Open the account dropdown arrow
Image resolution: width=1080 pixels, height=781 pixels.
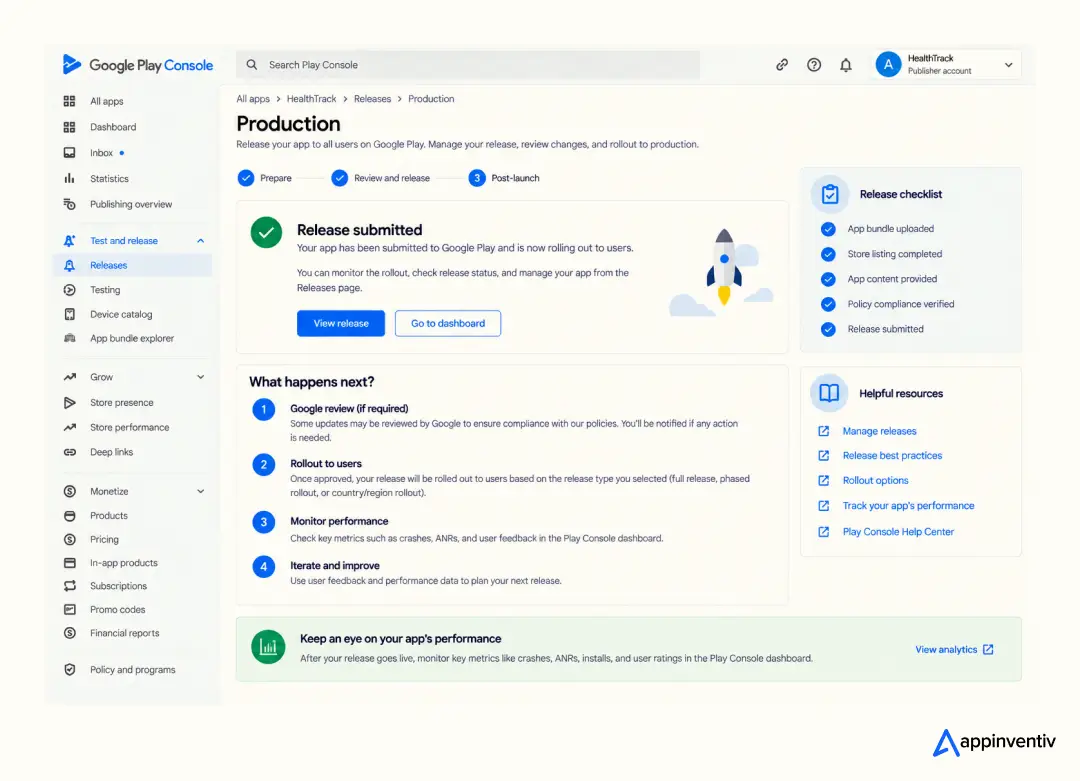coord(1008,65)
